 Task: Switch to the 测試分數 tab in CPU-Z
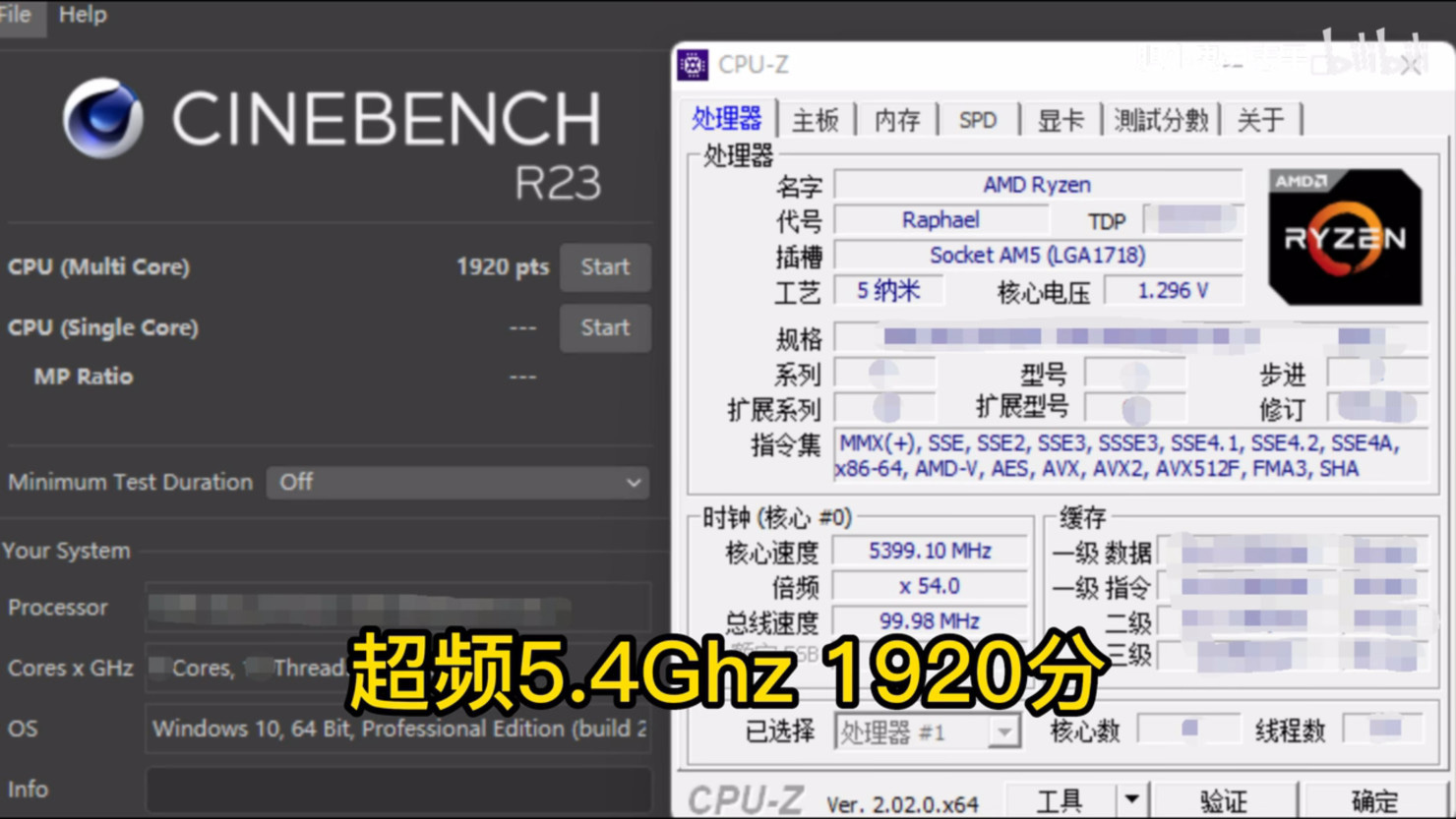pyautogui.click(x=1161, y=120)
